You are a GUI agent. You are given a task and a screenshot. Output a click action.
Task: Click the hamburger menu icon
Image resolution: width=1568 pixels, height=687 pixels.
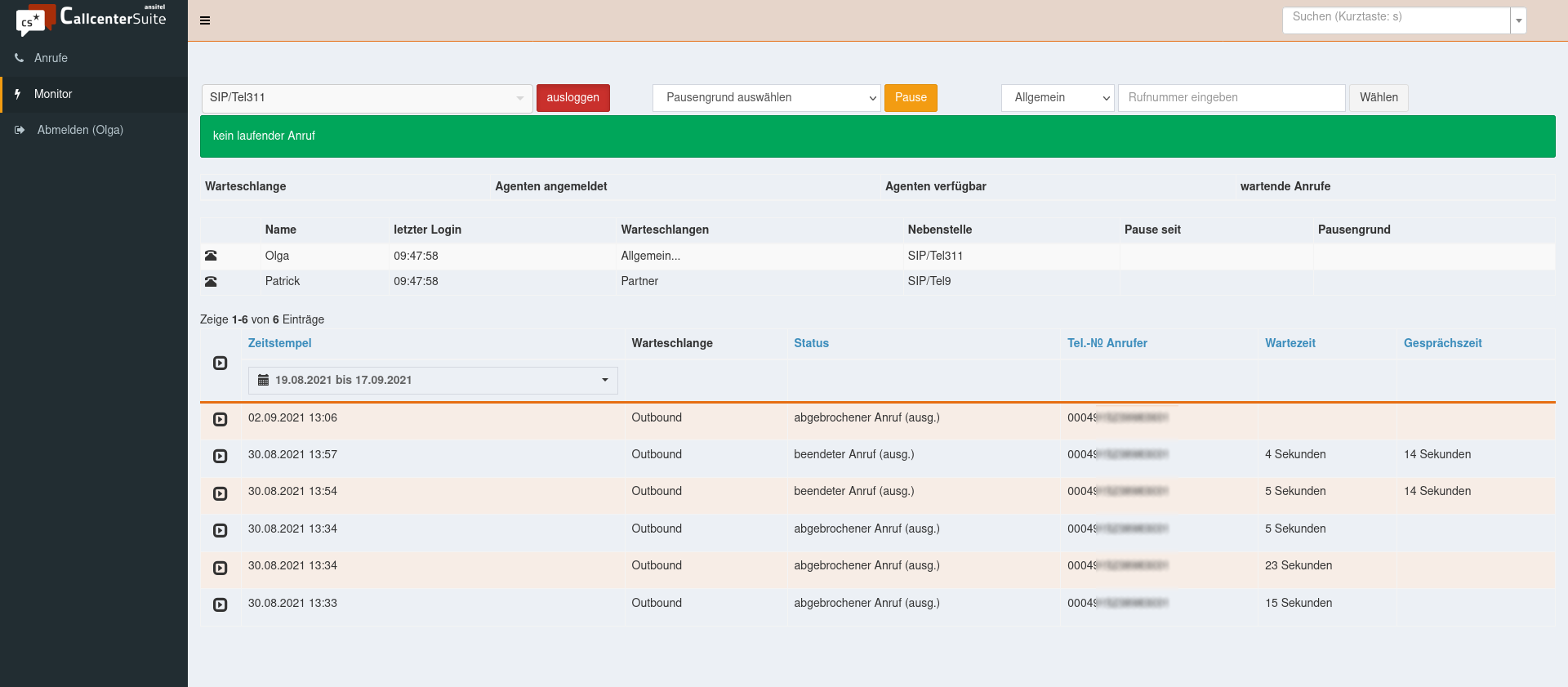pyautogui.click(x=205, y=20)
